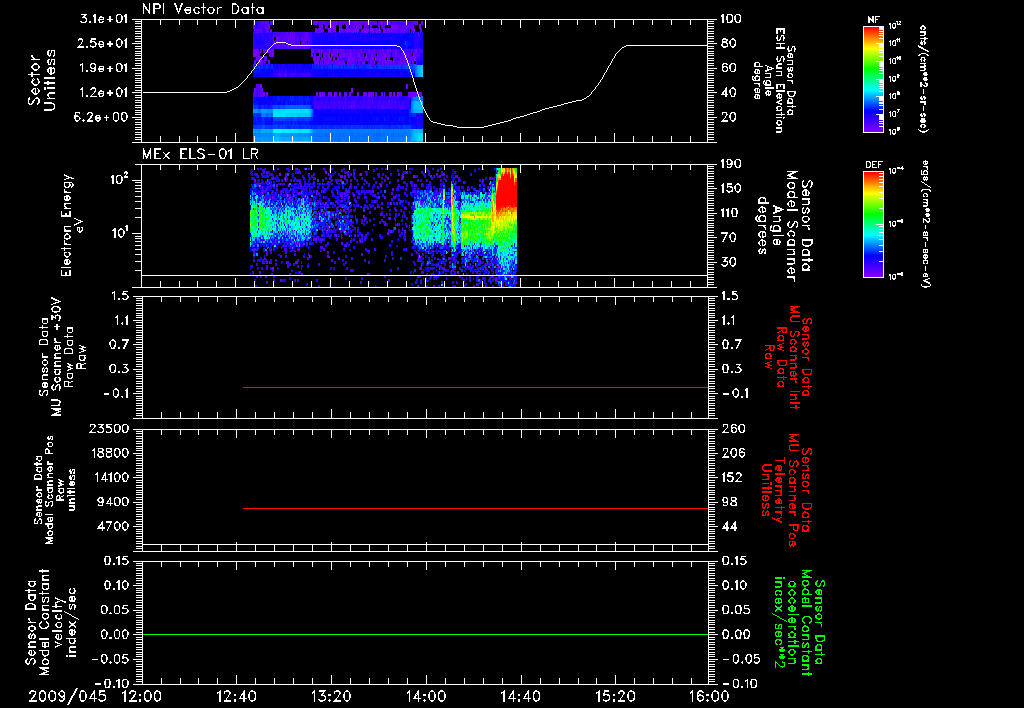Click the '2.5e+01' sector tick label
1024x708 pixels.
[x=104, y=43]
